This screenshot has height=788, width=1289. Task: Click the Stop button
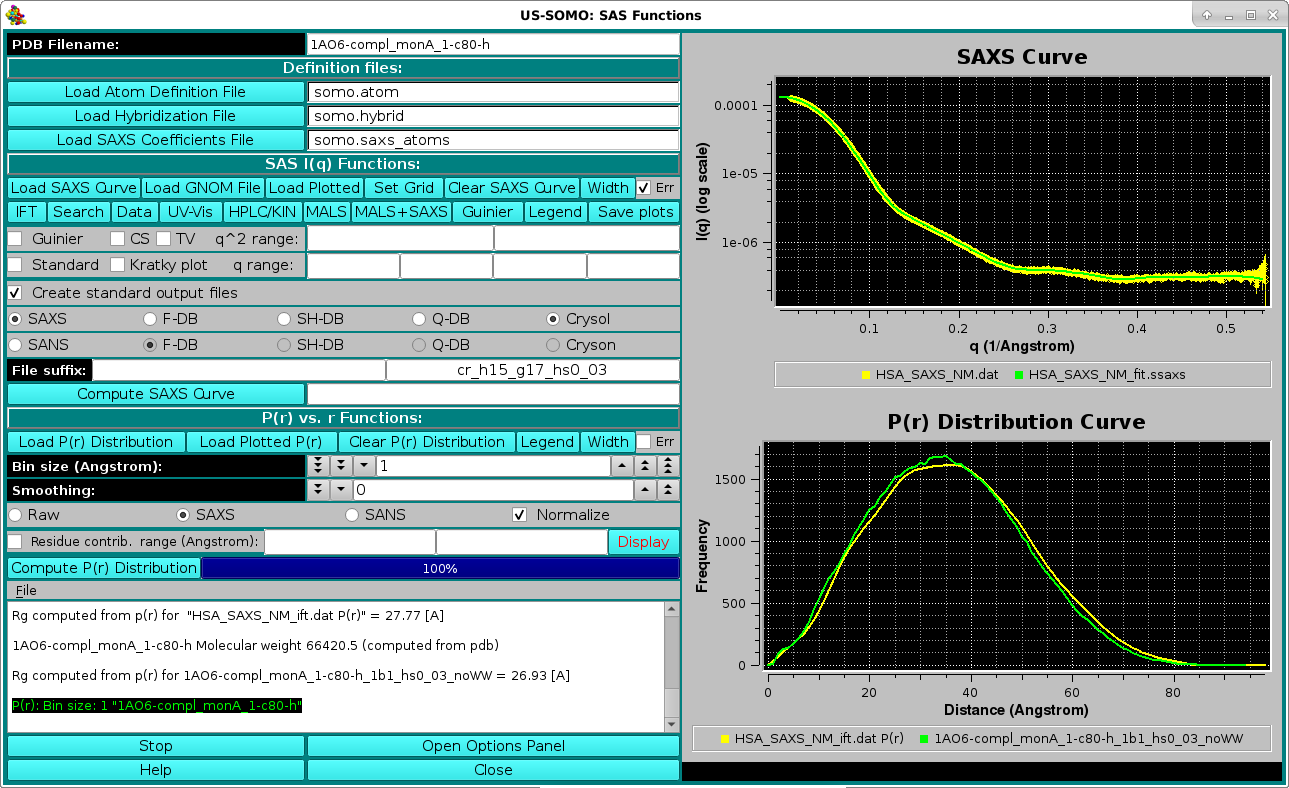(155, 746)
